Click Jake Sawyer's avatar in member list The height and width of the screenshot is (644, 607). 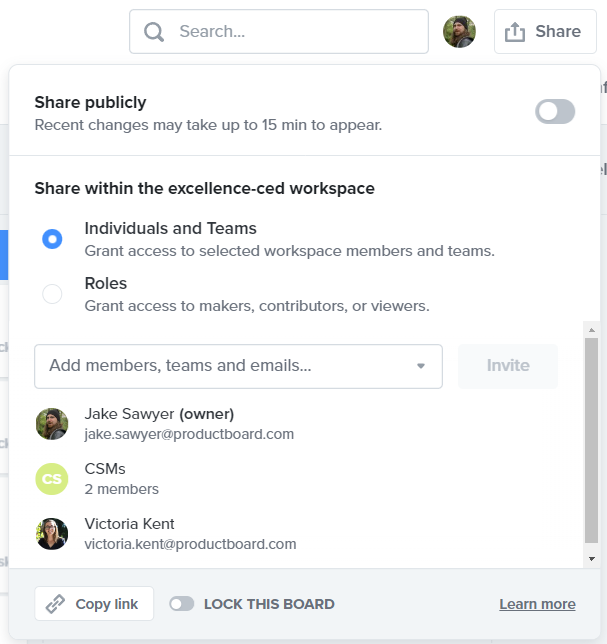coord(52,424)
